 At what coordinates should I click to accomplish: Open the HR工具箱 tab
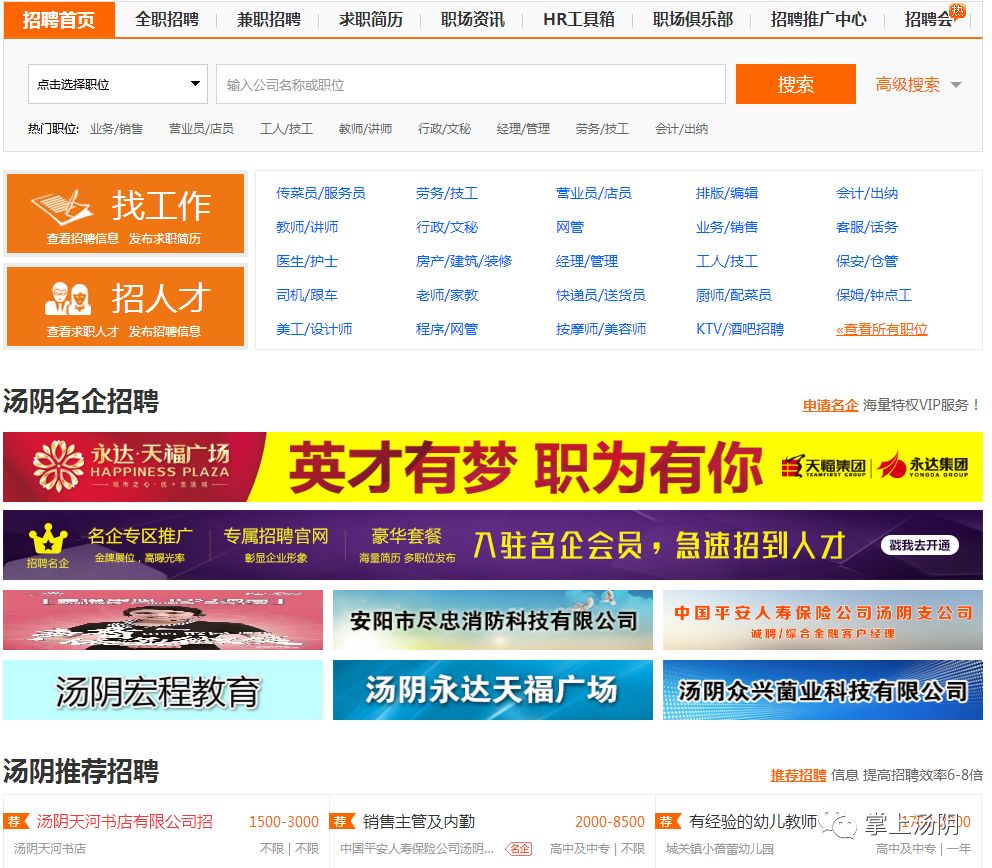[x=579, y=20]
